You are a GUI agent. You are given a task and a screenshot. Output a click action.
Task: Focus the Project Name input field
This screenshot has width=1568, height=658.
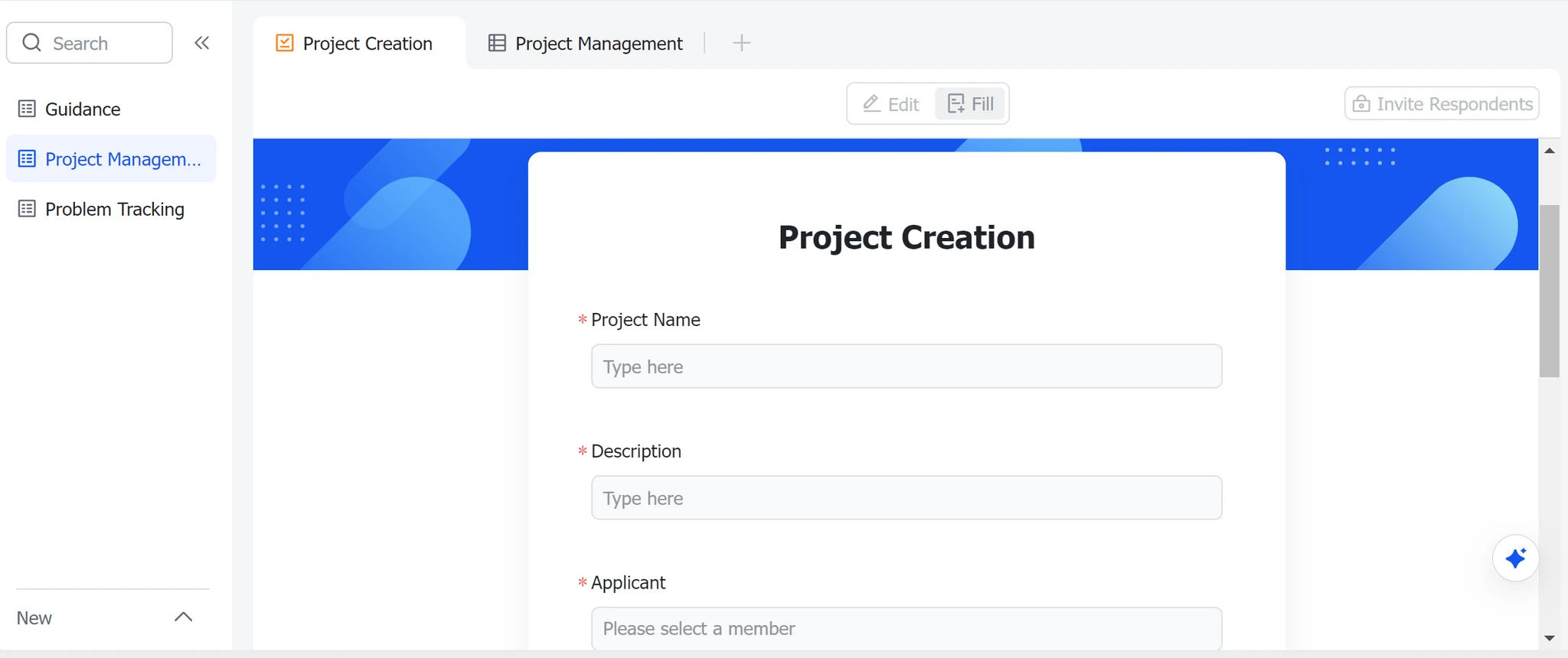[906, 366]
